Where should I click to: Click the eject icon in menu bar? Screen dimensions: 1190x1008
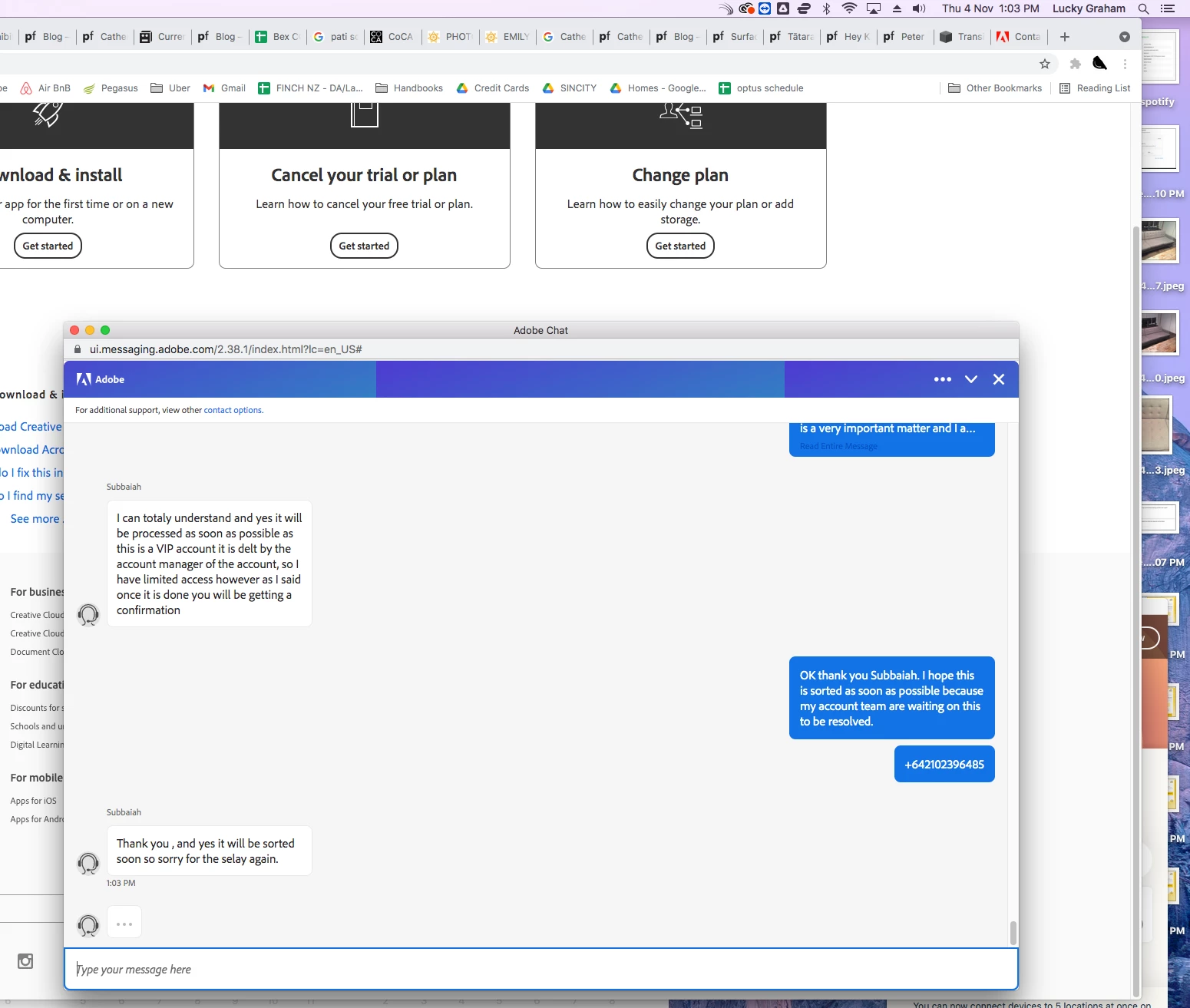coord(897,8)
